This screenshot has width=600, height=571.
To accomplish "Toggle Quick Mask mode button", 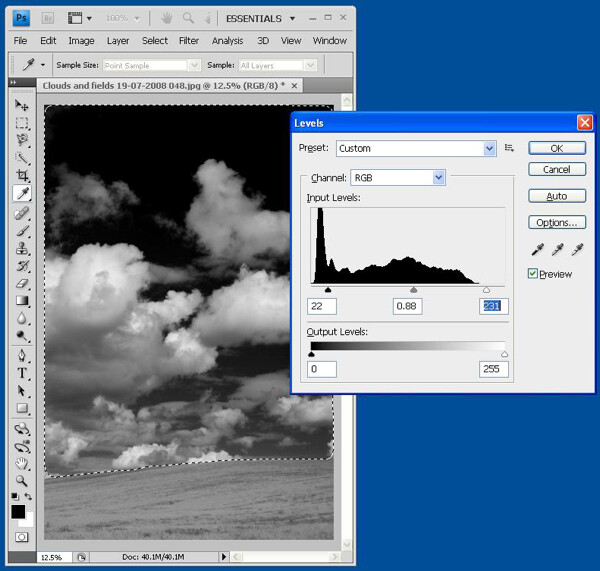I will click(21, 537).
